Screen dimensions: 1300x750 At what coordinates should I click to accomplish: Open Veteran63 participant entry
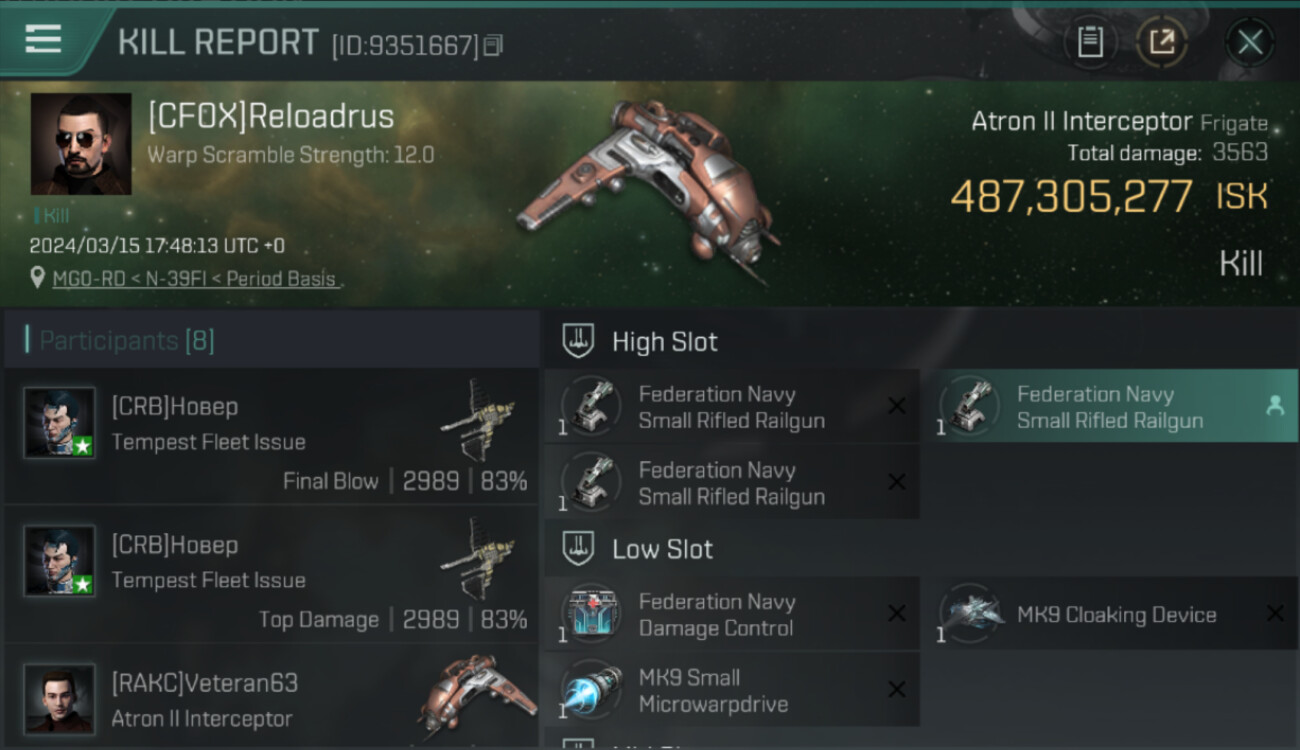(272, 698)
